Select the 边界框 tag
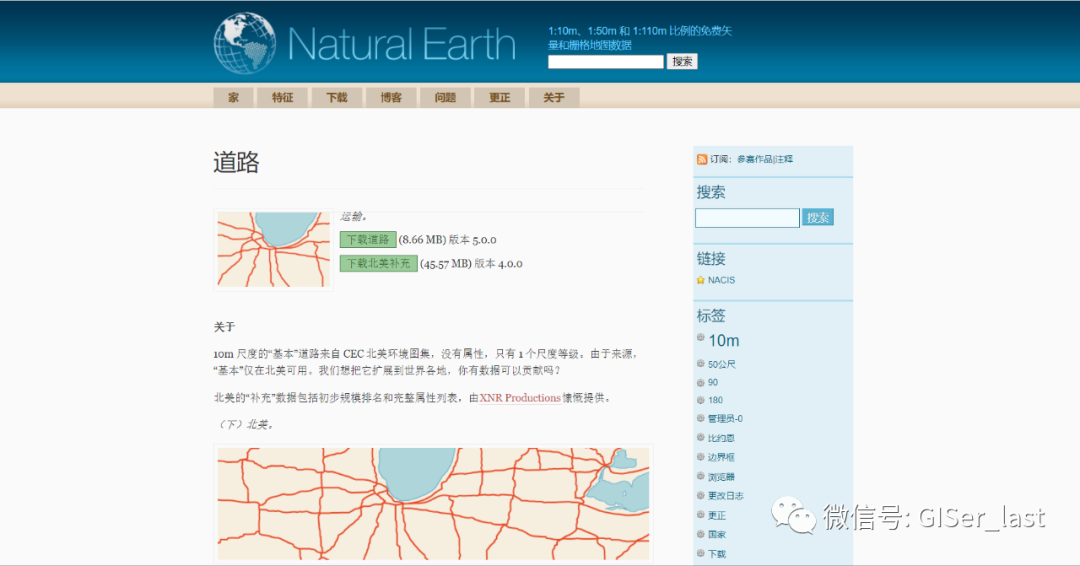This screenshot has height=566, width=1080. coord(721,457)
